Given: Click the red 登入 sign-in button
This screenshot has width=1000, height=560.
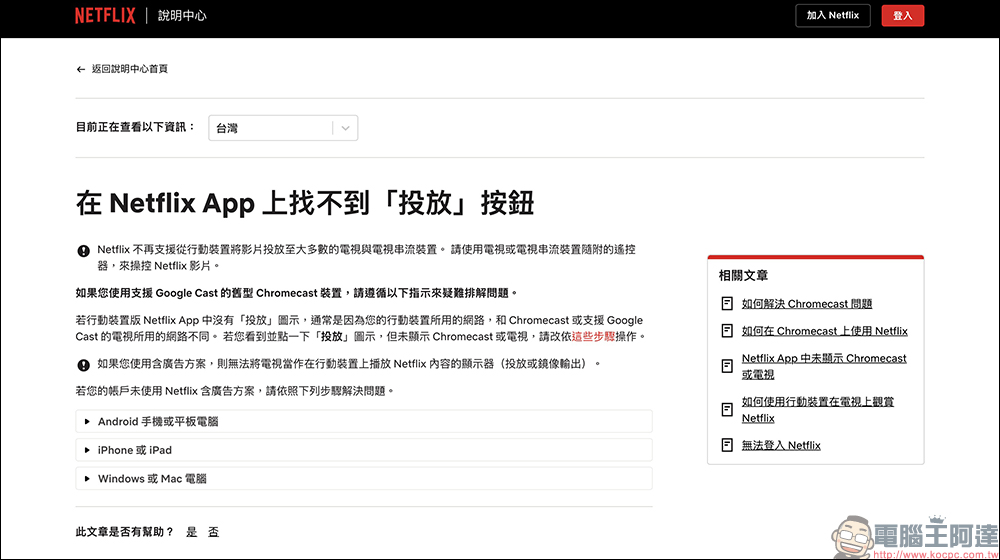Looking at the screenshot, I should tap(902, 15).
